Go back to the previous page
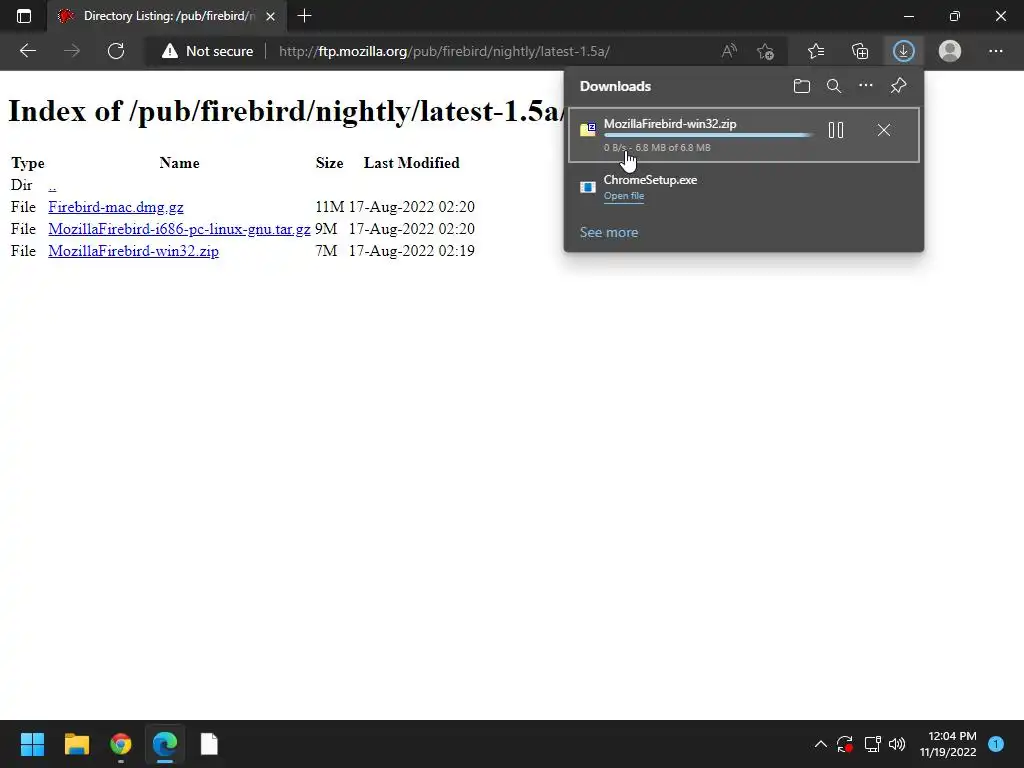 coord(27,51)
